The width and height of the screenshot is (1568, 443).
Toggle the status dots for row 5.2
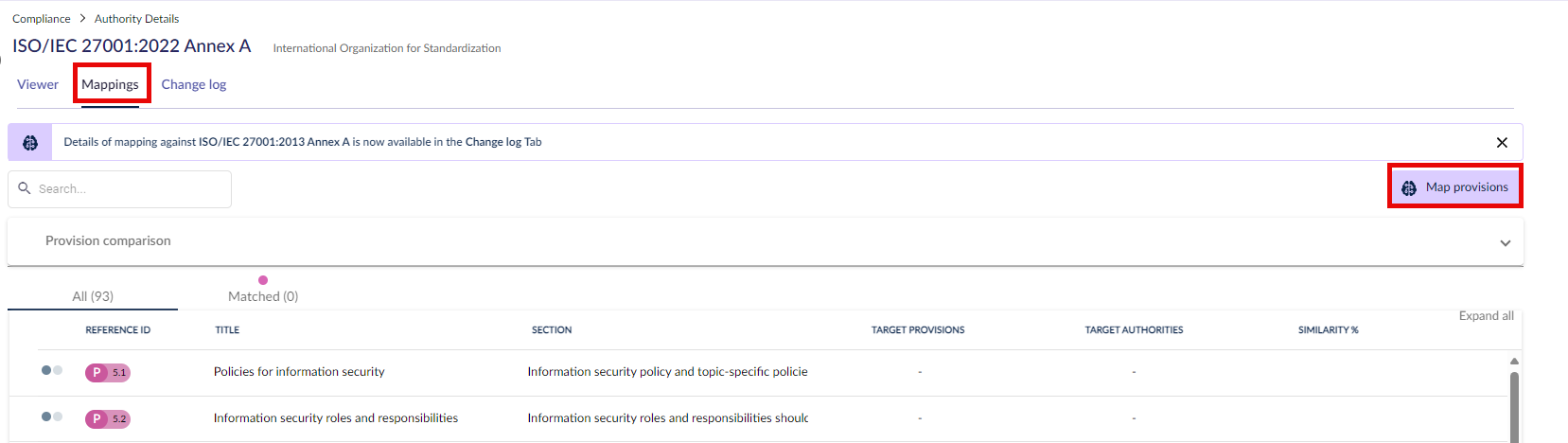[52, 416]
